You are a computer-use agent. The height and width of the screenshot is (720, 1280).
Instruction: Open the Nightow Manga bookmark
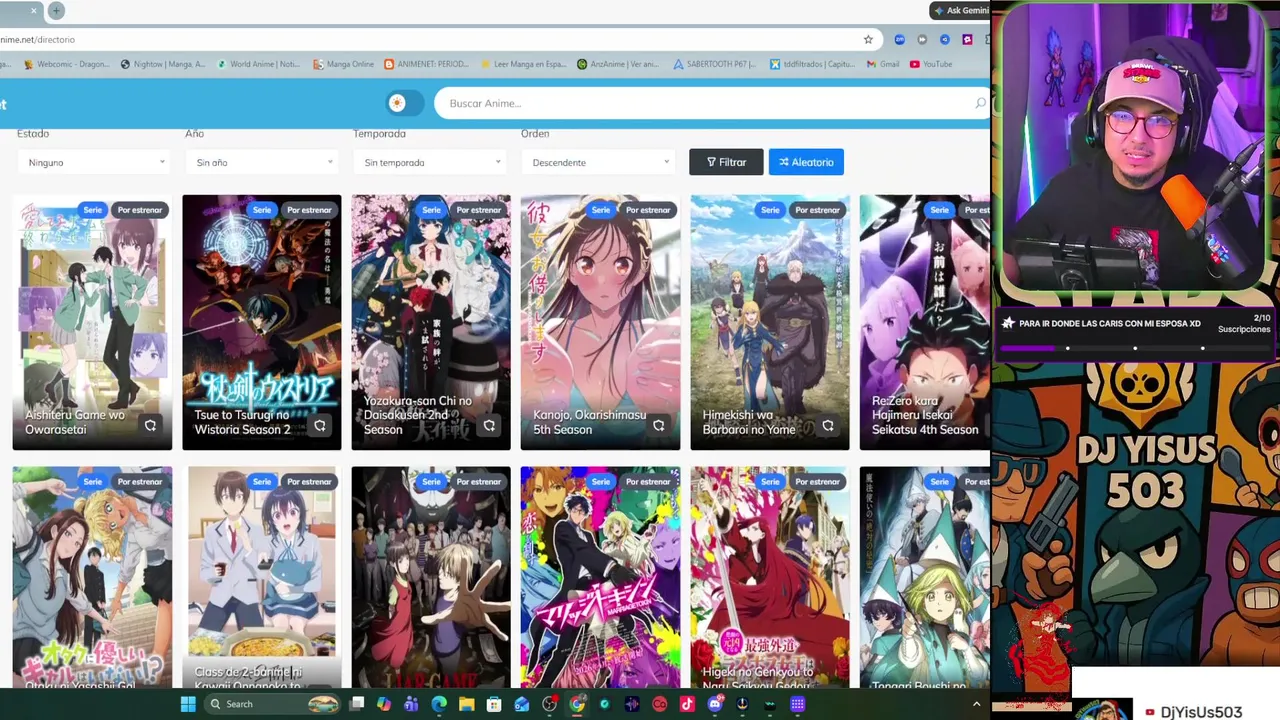163,64
